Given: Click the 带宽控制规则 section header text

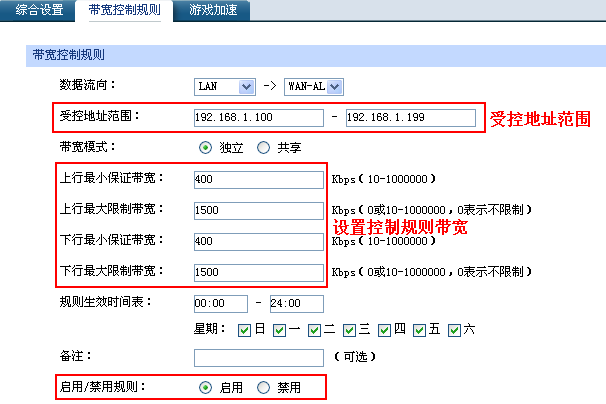Looking at the screenshot, I should click(68, 55).
